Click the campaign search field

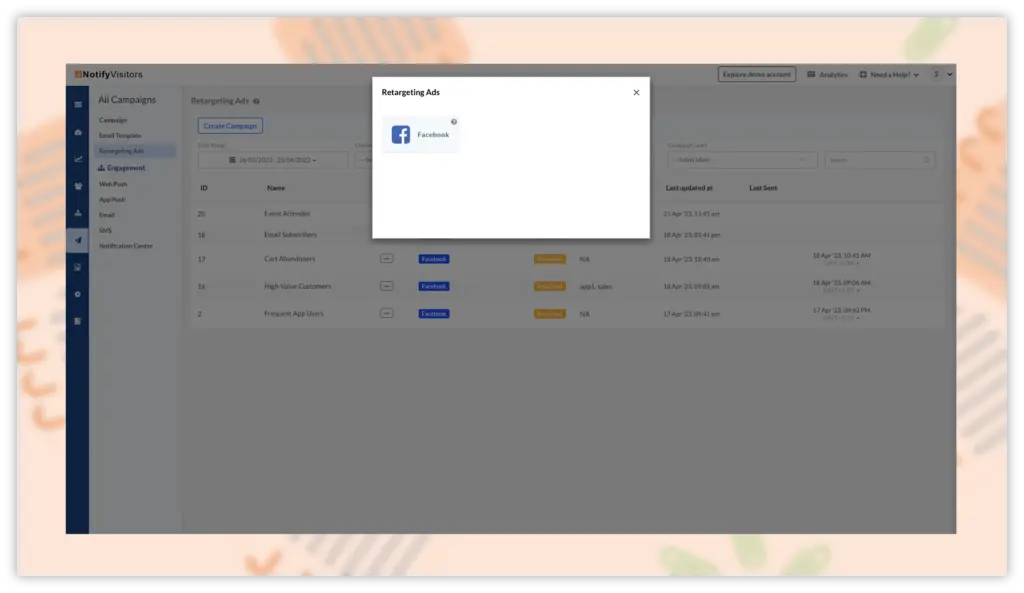[880, 160]
